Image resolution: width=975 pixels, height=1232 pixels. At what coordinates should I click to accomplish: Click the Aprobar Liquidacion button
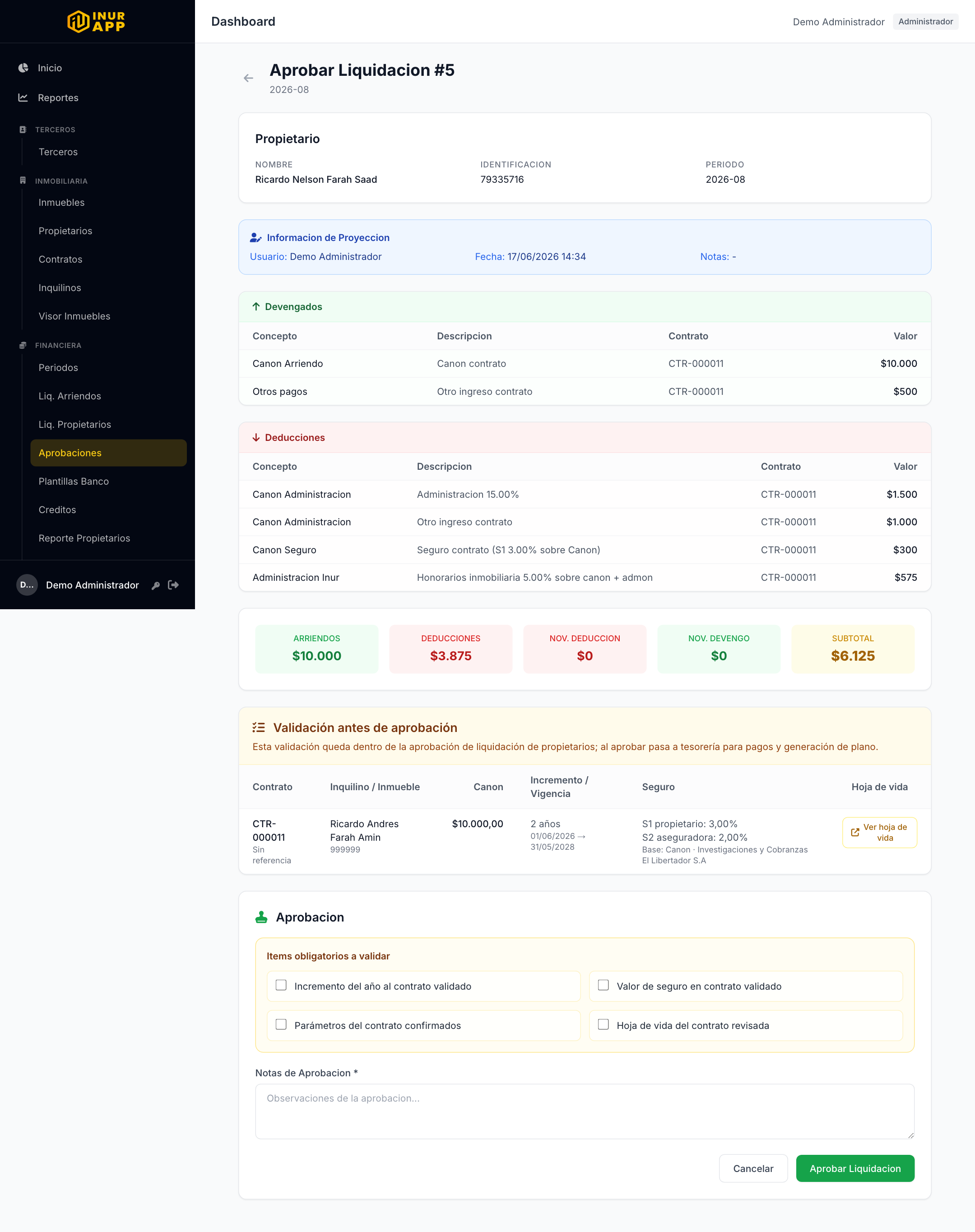[x=855, y=1169]
